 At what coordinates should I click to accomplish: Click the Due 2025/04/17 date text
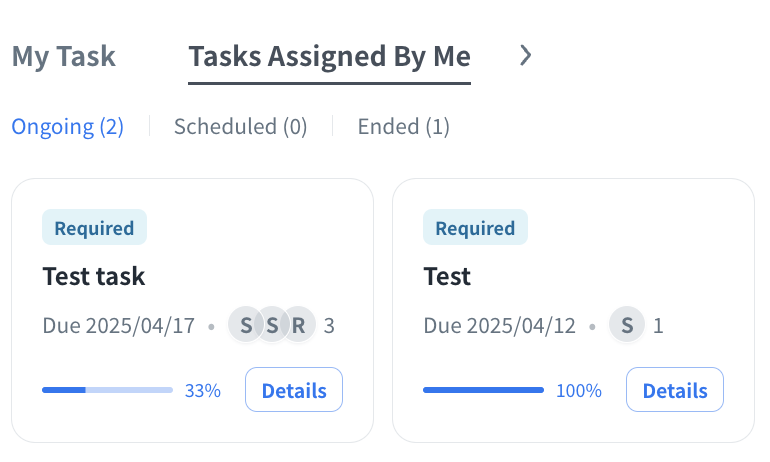click(119, 325)
